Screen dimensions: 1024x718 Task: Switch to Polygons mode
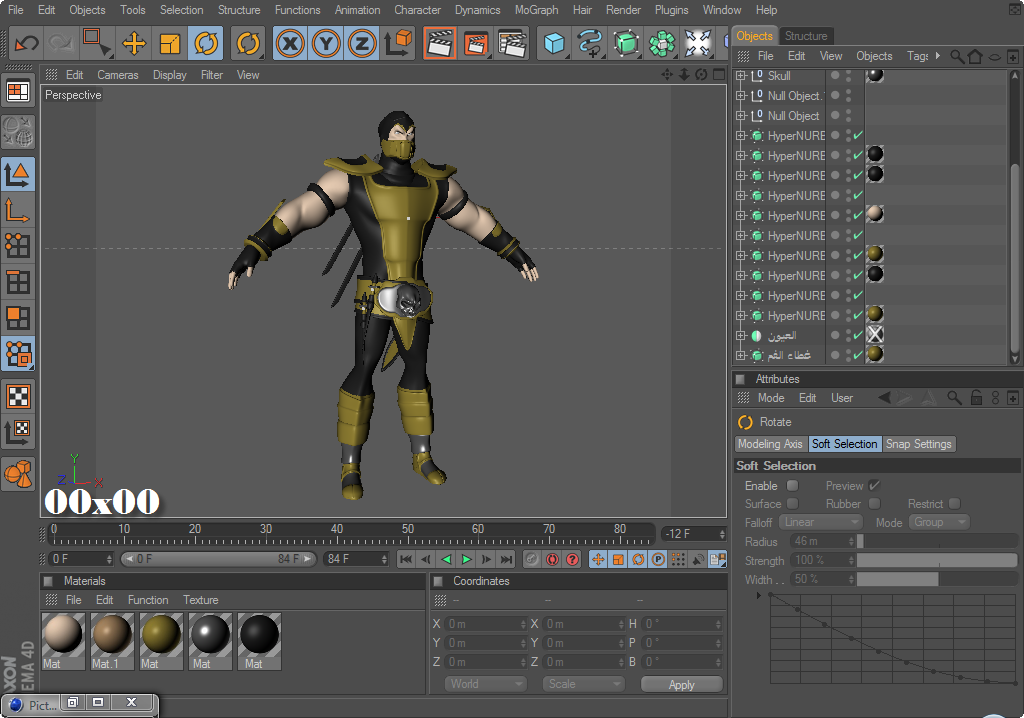tap(18, 318)
